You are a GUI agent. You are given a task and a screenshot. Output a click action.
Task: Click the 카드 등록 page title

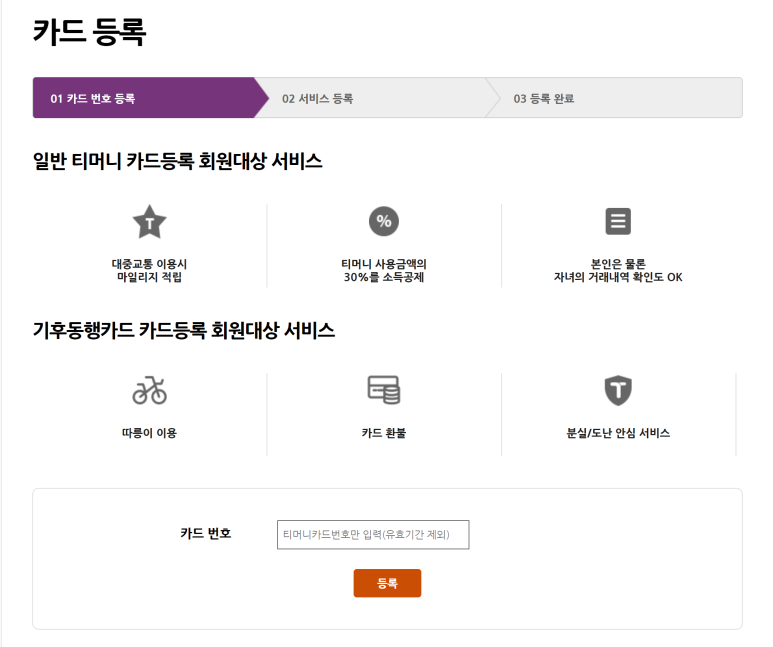click(x=89, y=32)
